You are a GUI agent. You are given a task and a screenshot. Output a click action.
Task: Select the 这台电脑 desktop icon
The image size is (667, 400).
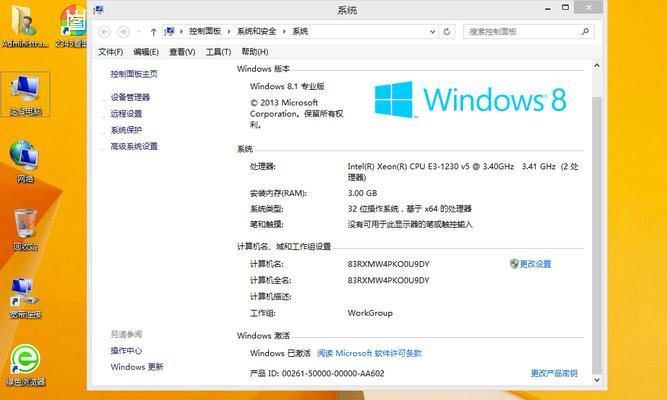26,94
